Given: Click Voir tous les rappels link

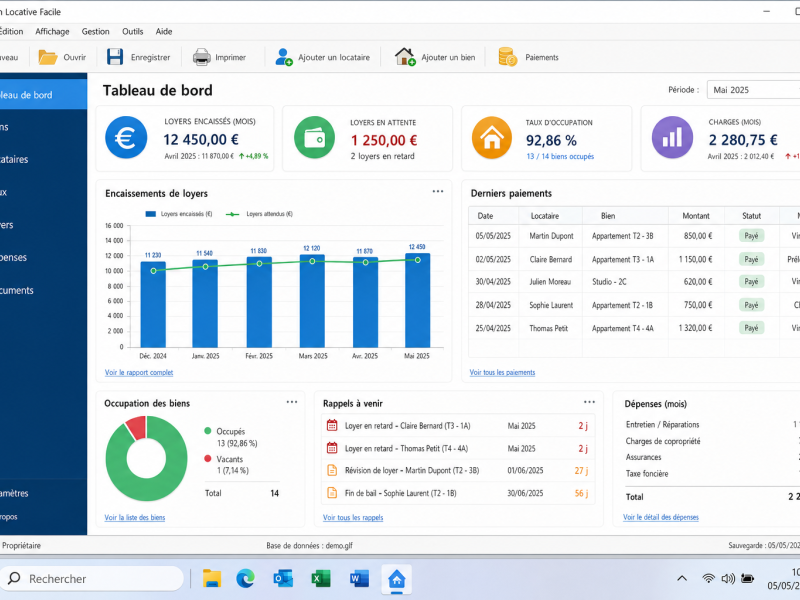Looking at the screenshot, I should (353, 517).
